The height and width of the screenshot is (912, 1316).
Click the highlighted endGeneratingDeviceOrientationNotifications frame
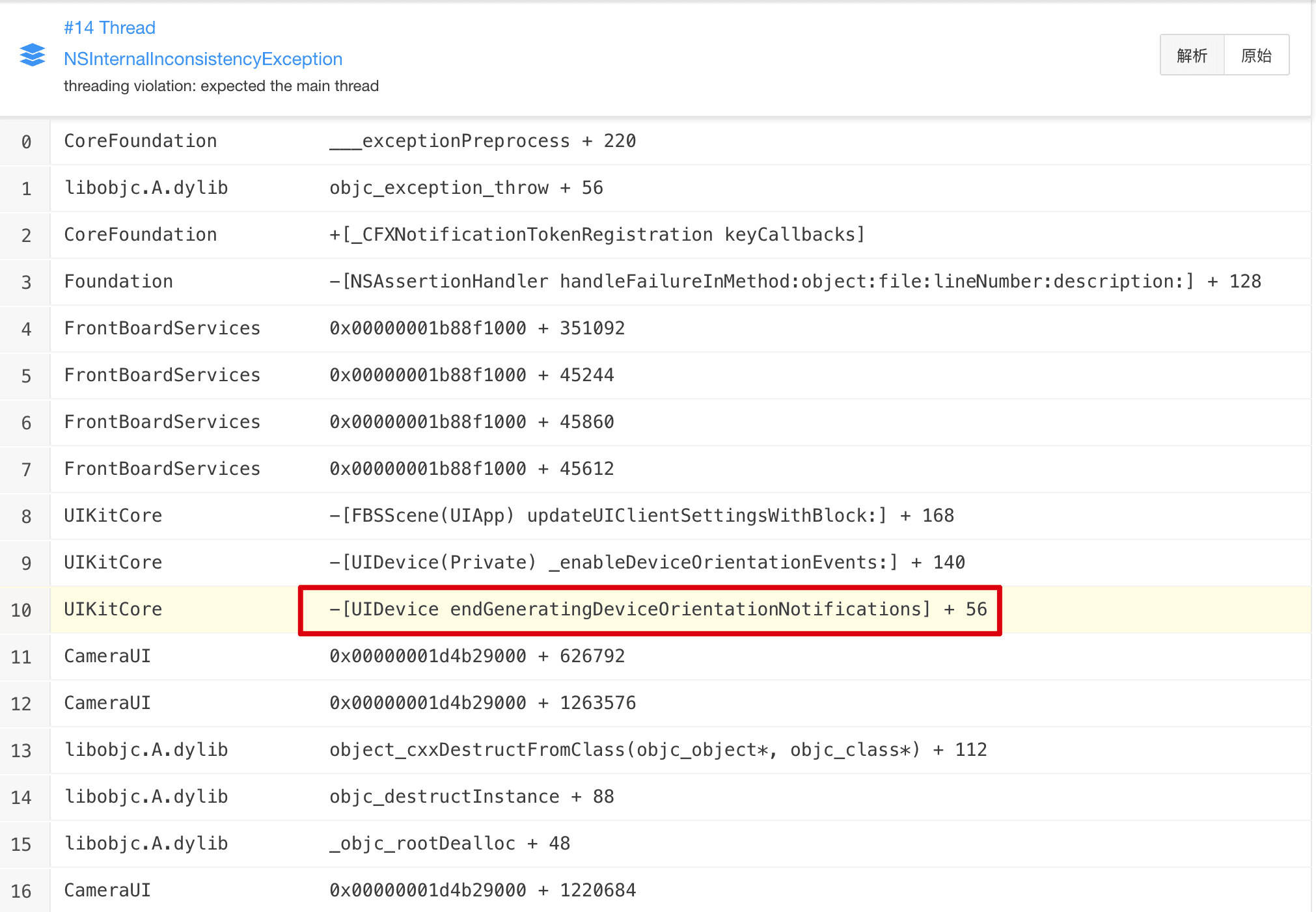pyautogui.click(x=657, y=610)
